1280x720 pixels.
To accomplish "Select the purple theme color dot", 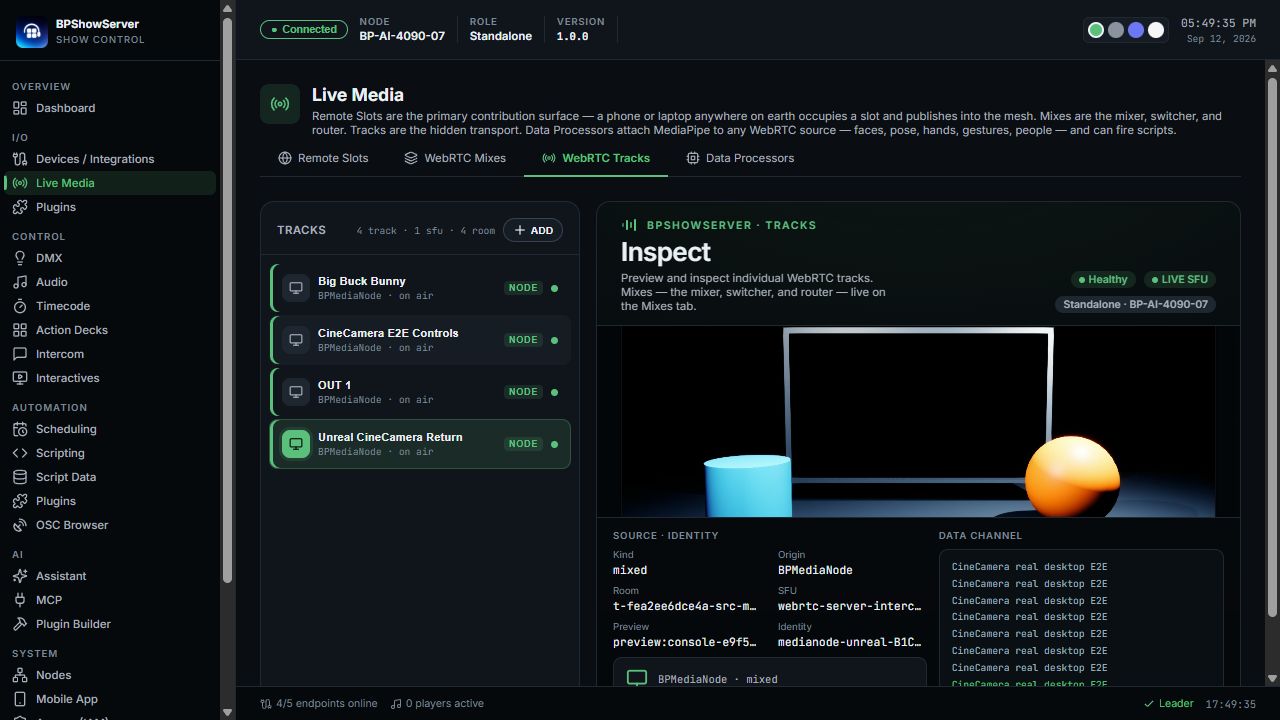I will coord(1136,30).
